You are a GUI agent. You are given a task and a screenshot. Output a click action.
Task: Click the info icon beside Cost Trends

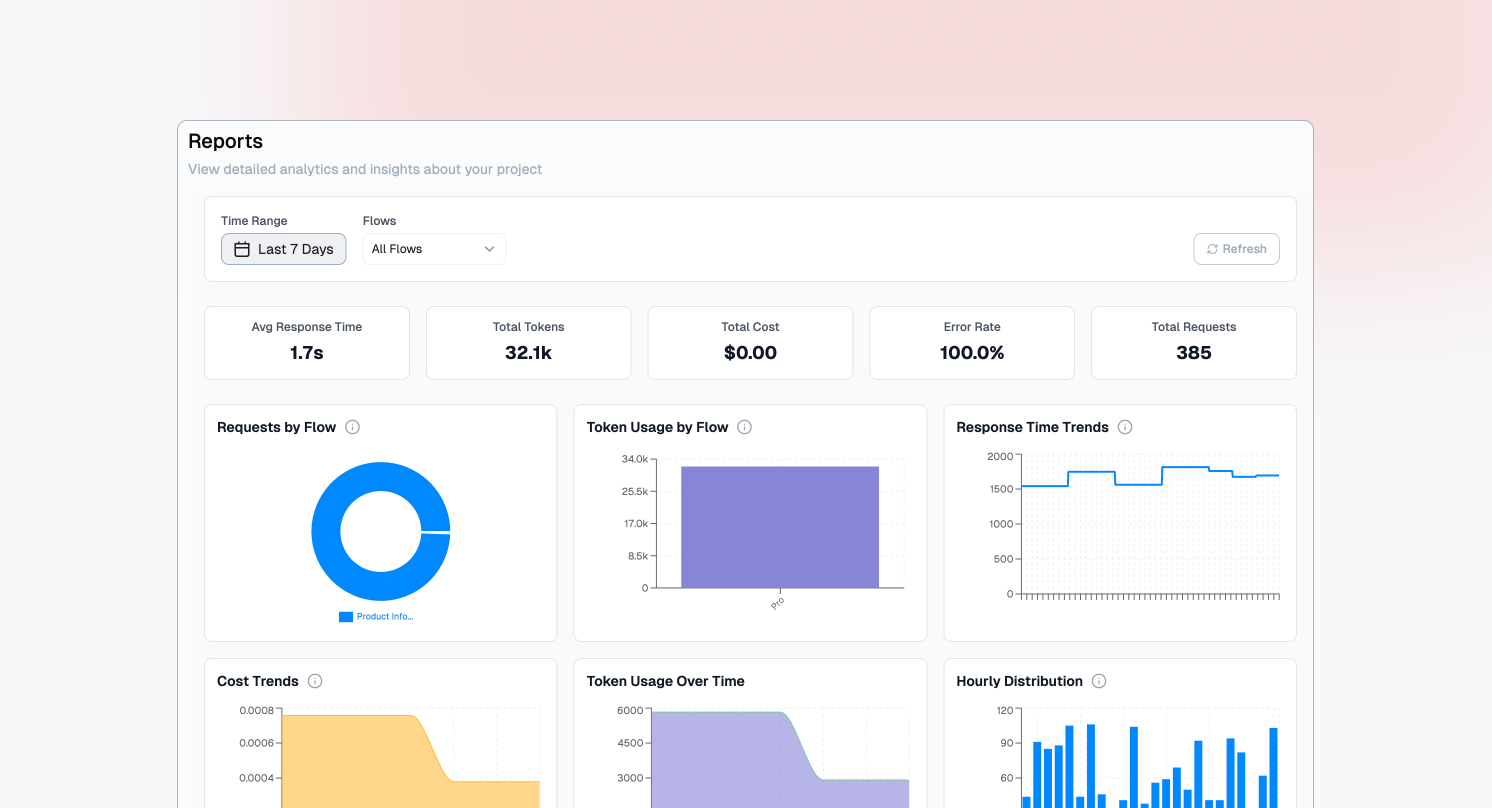point(315,681)
